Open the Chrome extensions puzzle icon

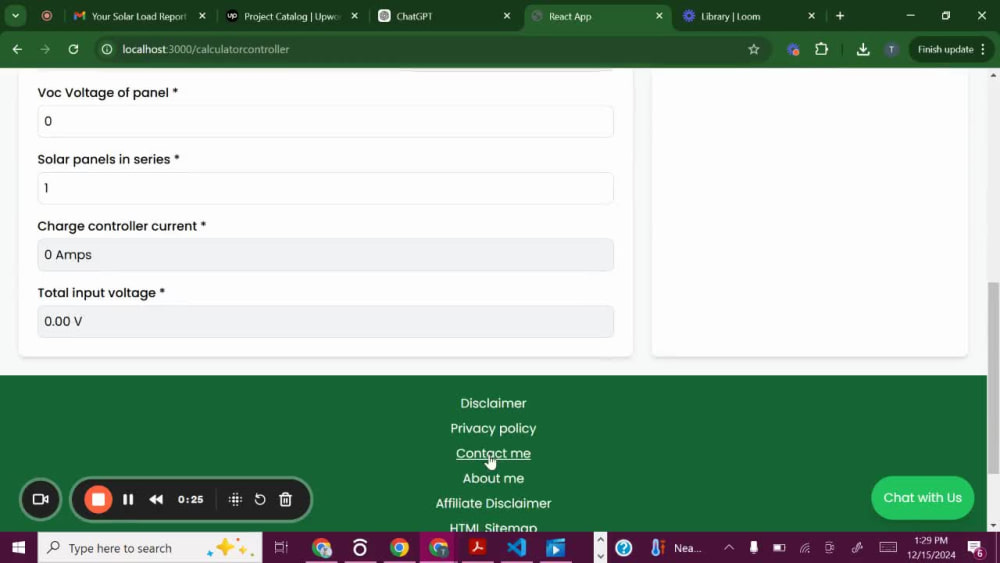coord(821,49)
